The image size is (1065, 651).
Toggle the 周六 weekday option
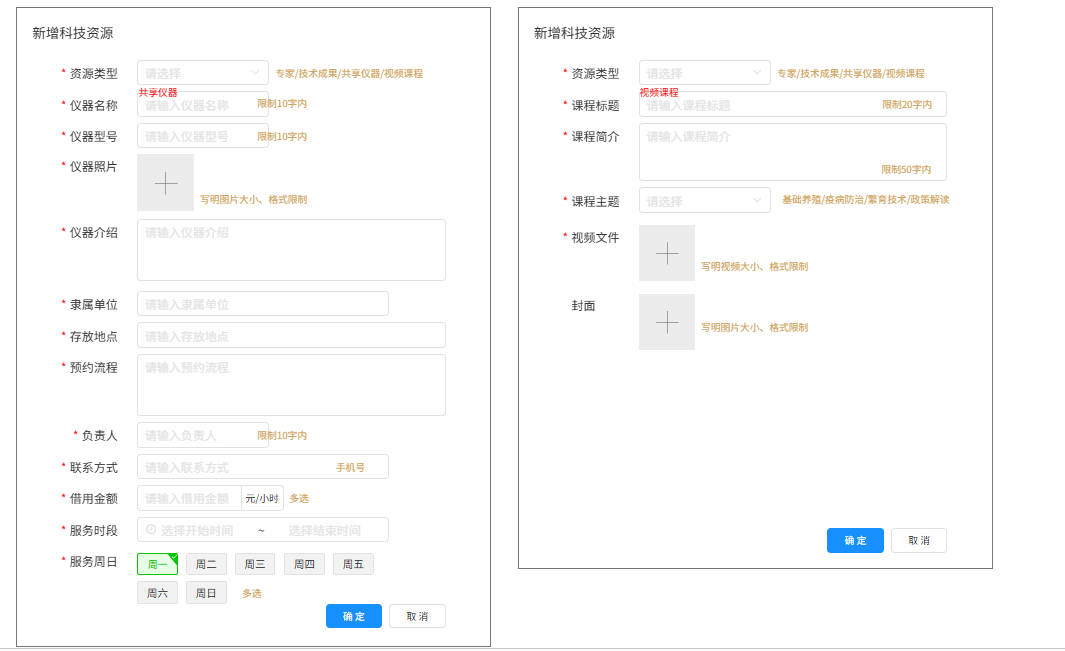coord(158,593)
